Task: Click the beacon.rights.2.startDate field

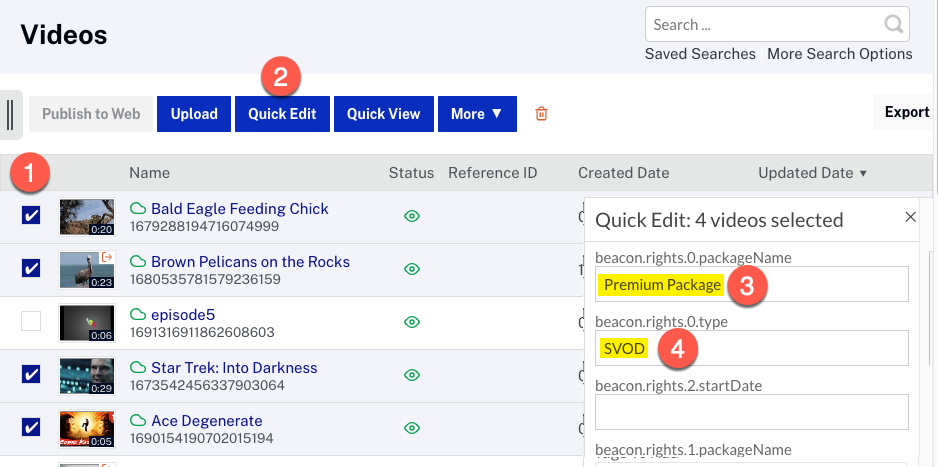Action: click(751, 411)
